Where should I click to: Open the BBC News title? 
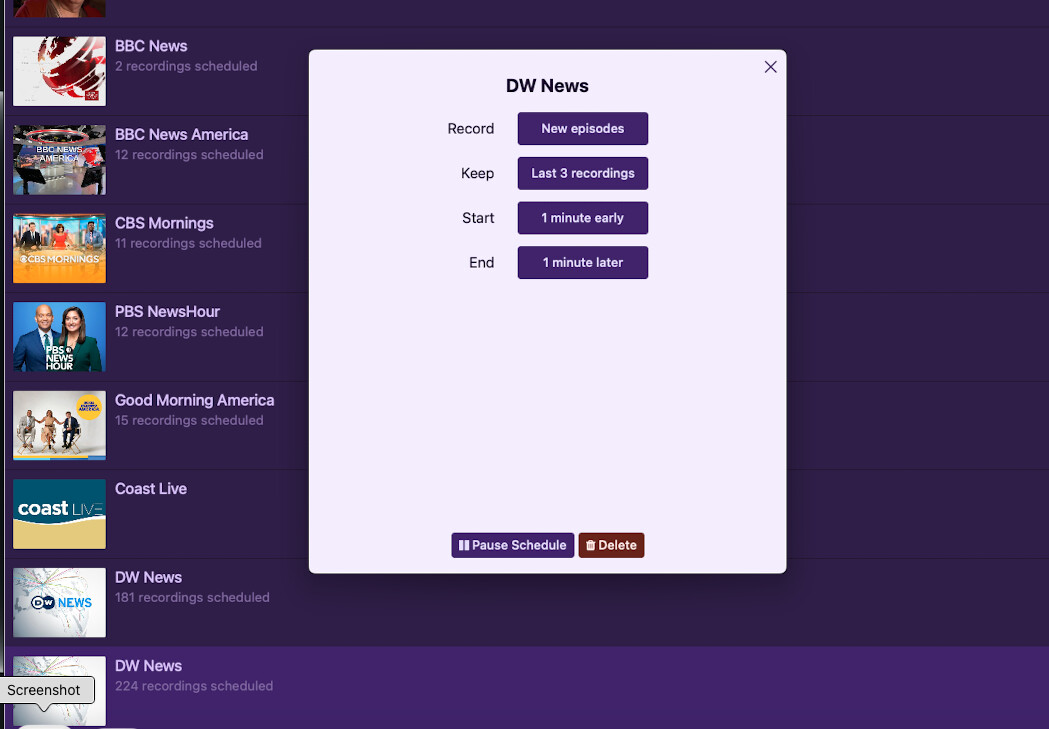coord(151,46)
